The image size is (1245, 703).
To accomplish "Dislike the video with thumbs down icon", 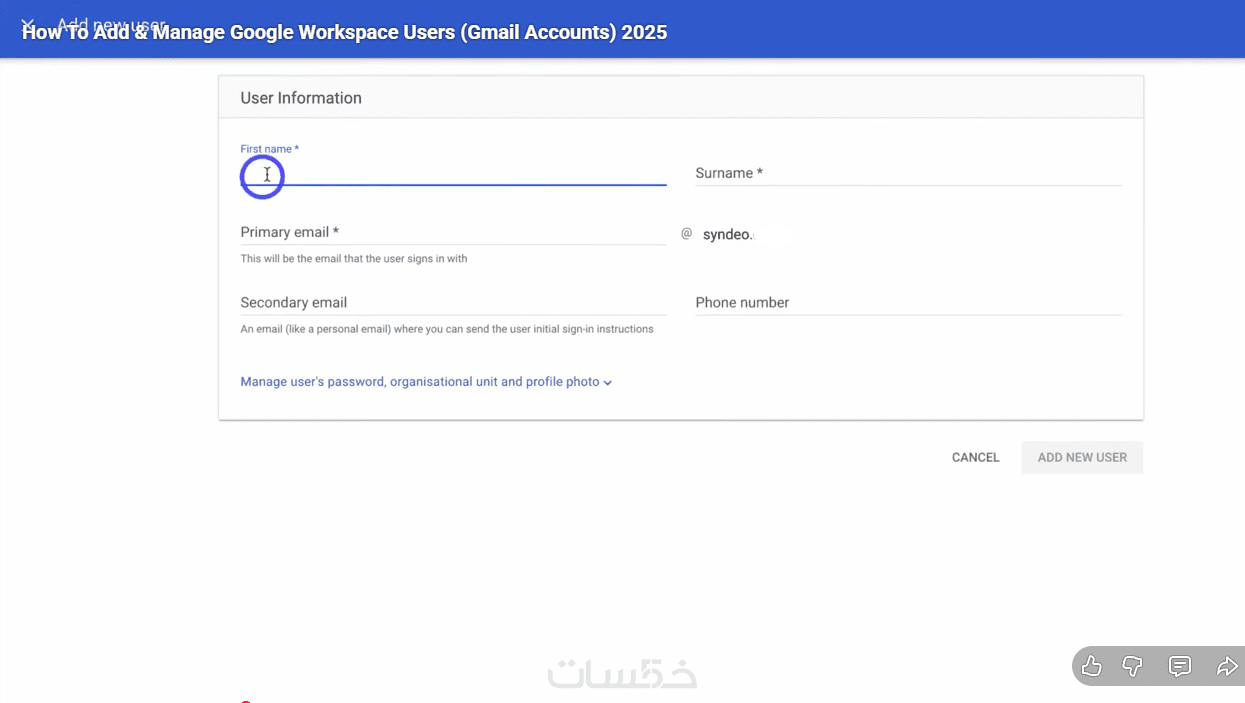I will coord(1133,666).
